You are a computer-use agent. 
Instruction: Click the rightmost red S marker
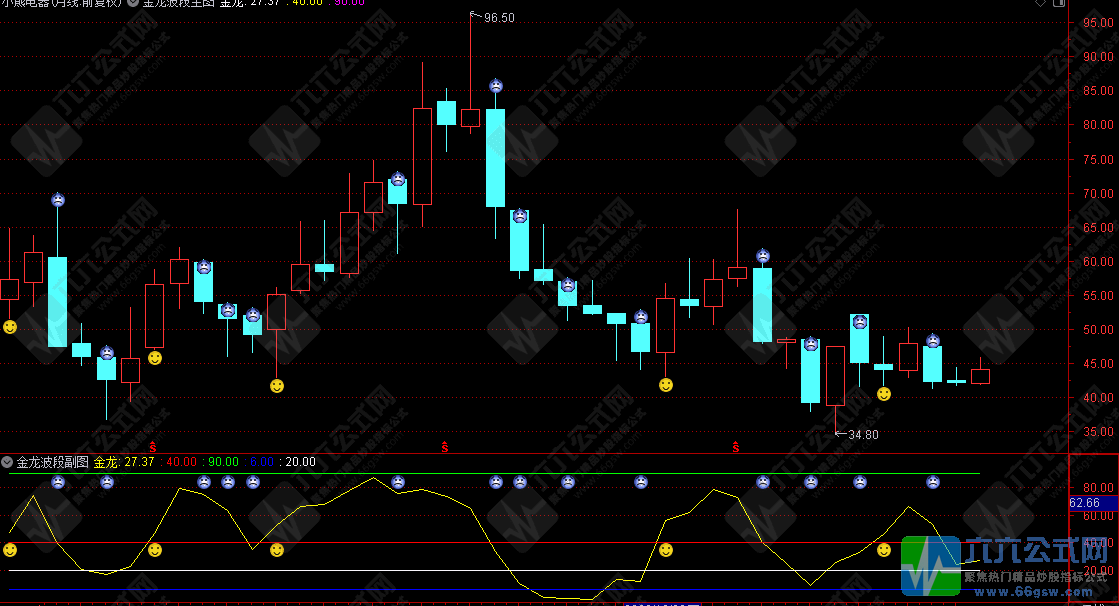coord(736,446)
